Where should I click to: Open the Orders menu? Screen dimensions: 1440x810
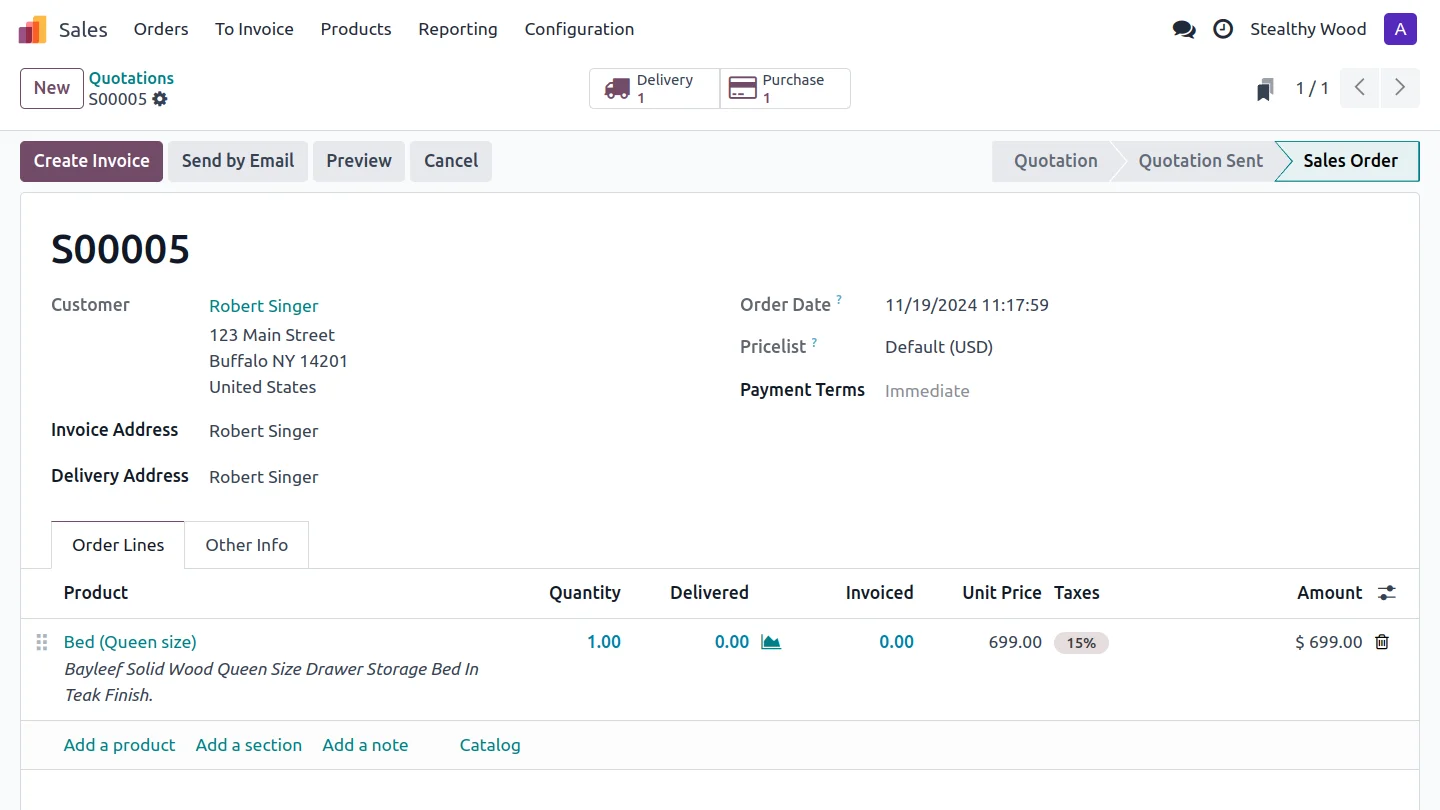[x=161, y=29]
